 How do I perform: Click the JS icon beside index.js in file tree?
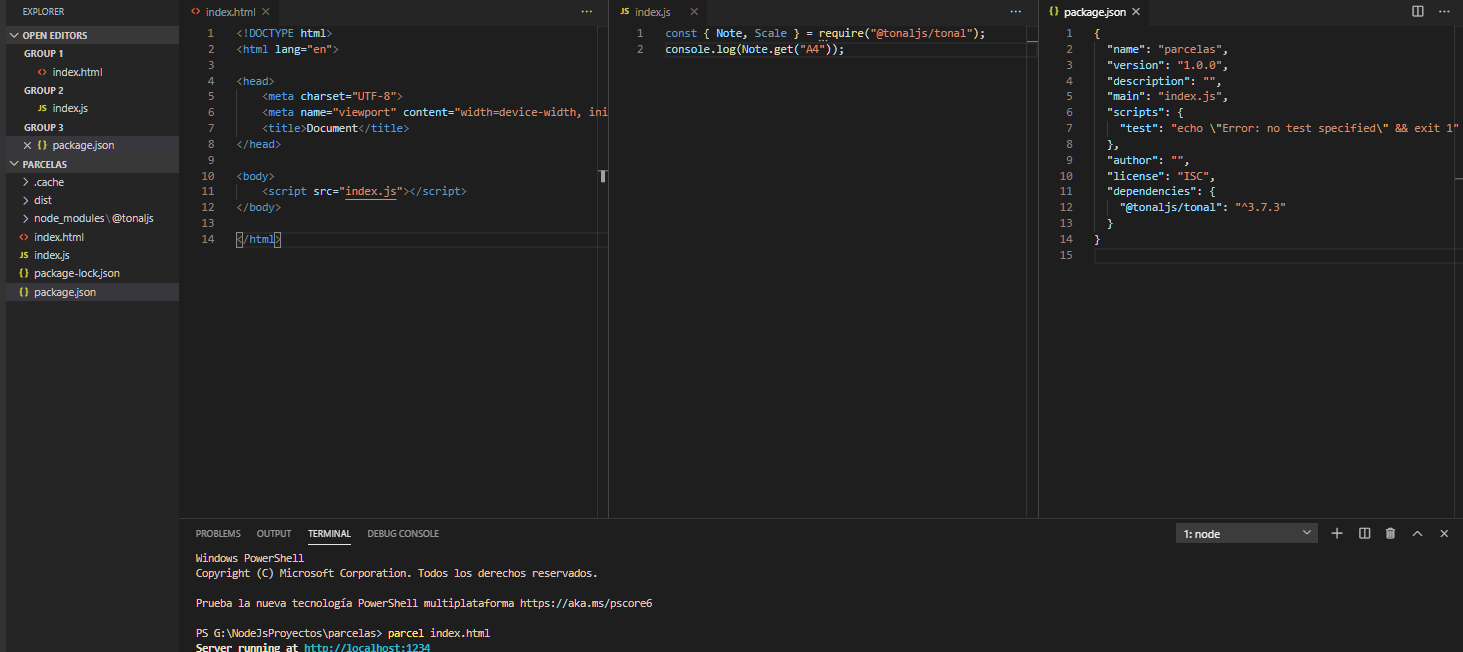[24, 255]
